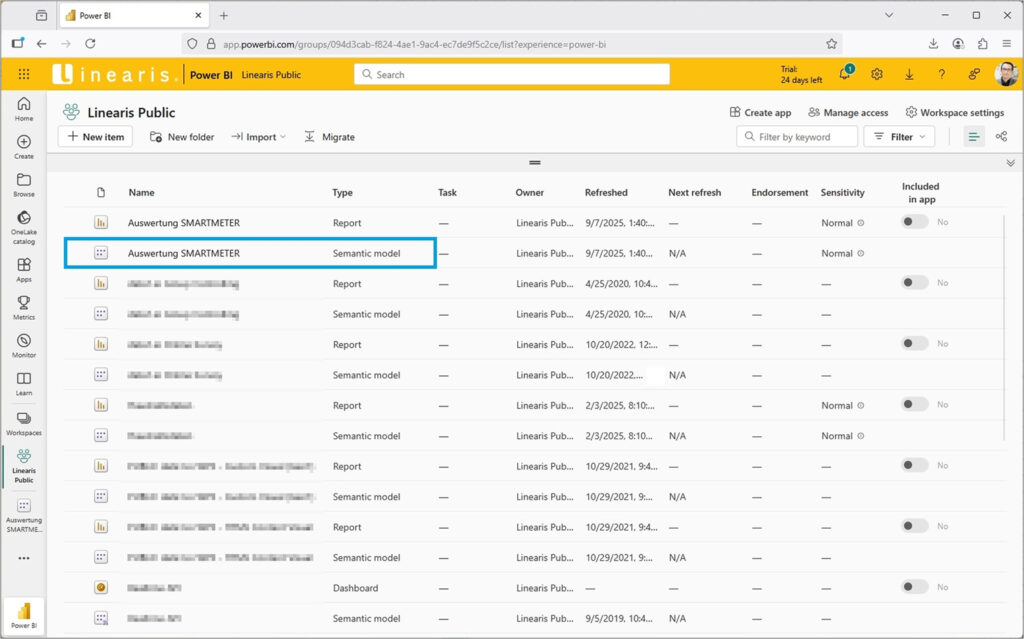Open Linearis Public in the left navigation

[24, 467]
